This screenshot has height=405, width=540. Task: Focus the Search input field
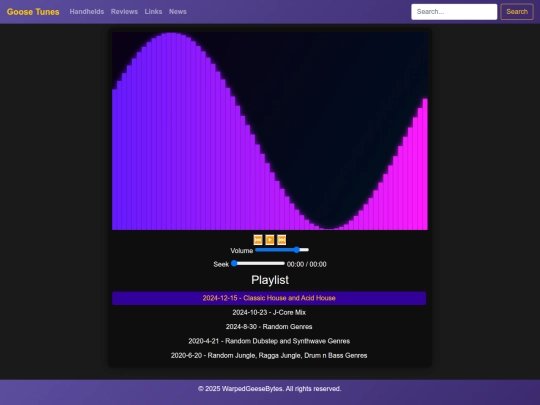click(x=454, y=12)
